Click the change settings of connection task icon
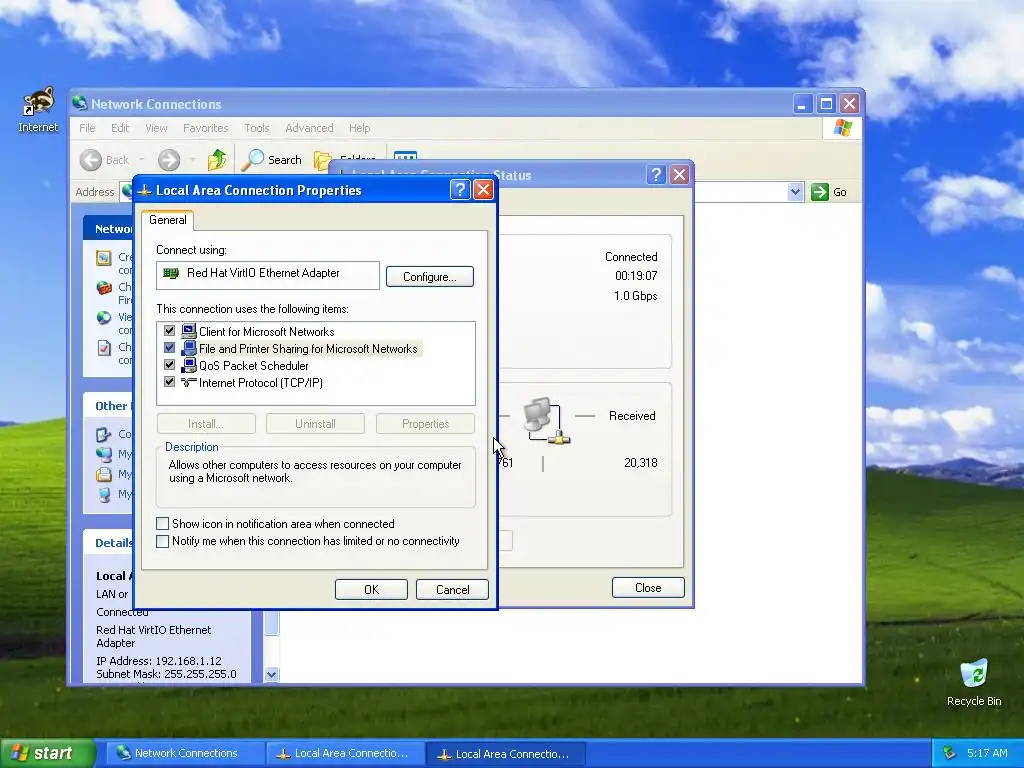1024x768 pixels. click(103, 347)
